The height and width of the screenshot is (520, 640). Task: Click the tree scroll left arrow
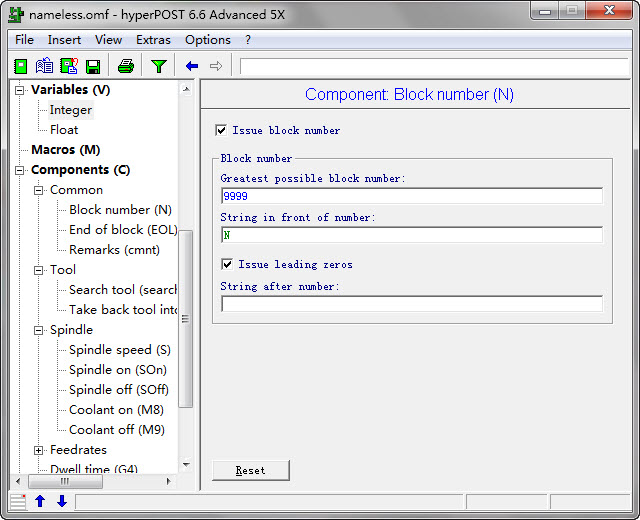pos(18,481)
